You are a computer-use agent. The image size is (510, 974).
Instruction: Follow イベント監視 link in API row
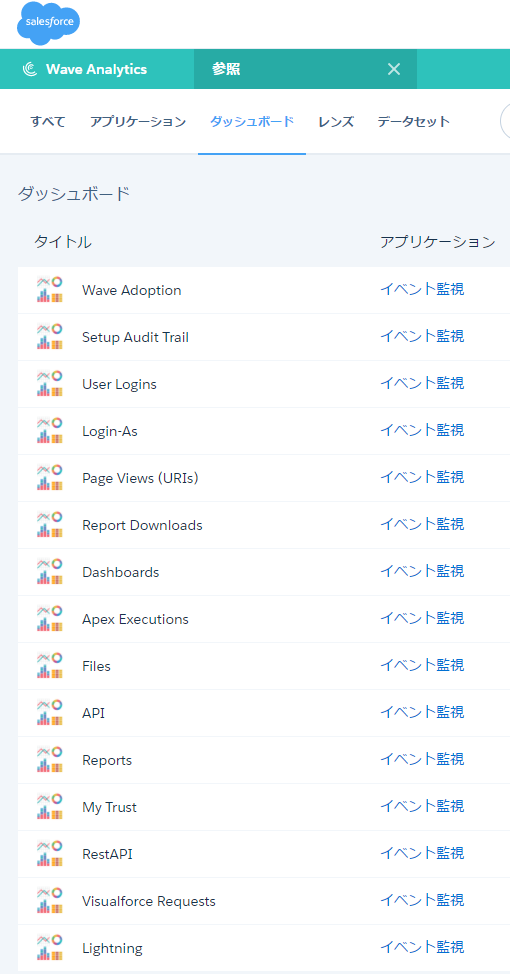click(422, 712)
